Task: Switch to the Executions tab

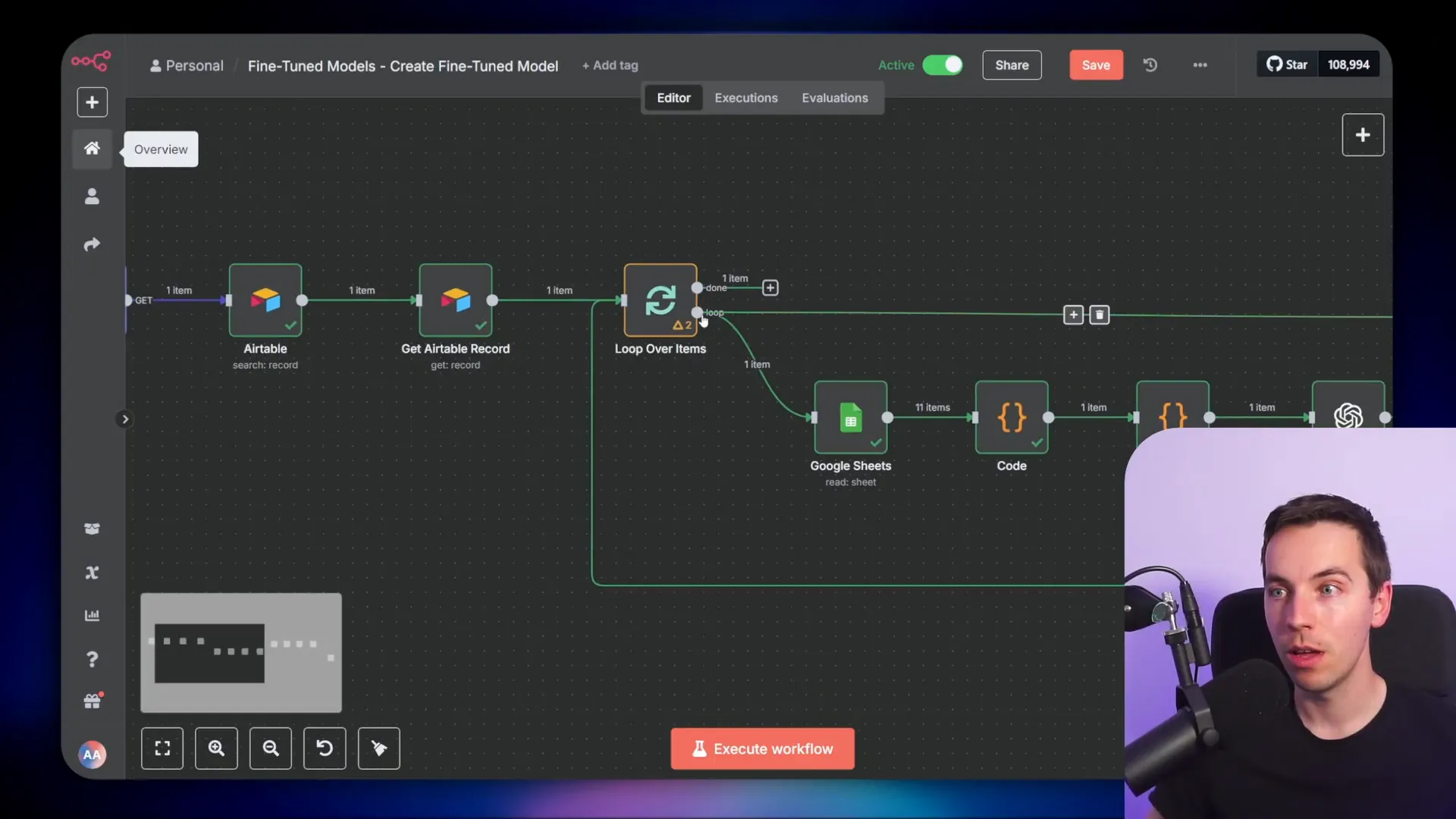Action: point(746,98)
